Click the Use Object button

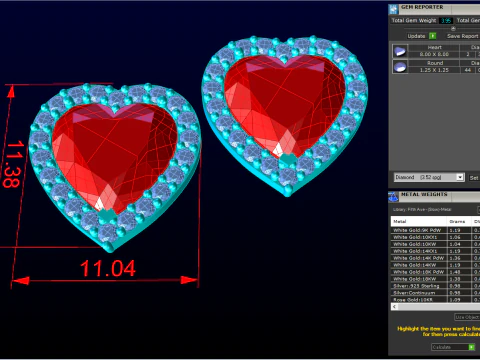tap(467, 317)
